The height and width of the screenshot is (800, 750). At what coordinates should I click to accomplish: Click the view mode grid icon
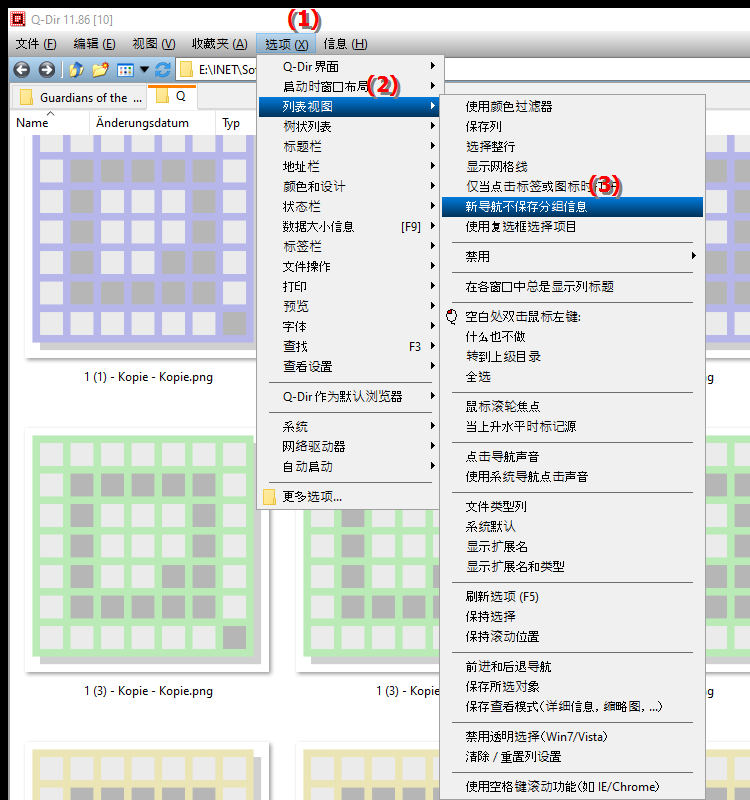125,70
